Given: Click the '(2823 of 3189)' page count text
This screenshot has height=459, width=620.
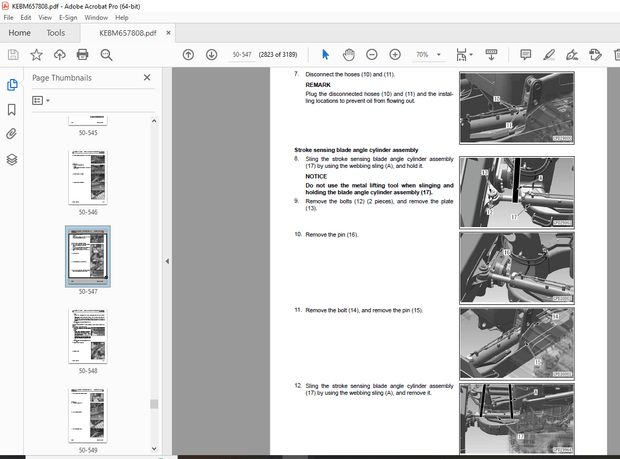Looking at the screenshot, I should 278,55.
